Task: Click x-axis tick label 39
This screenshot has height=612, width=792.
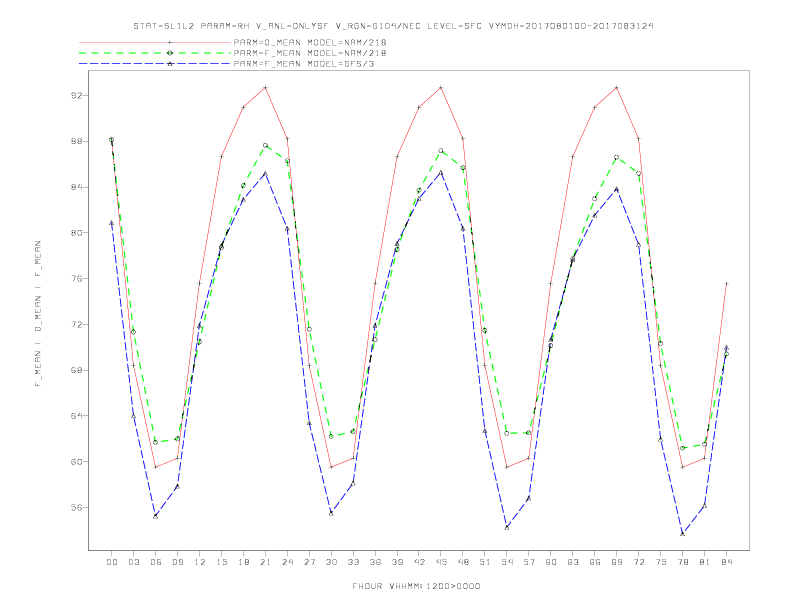Action: [x=397, y=562]
